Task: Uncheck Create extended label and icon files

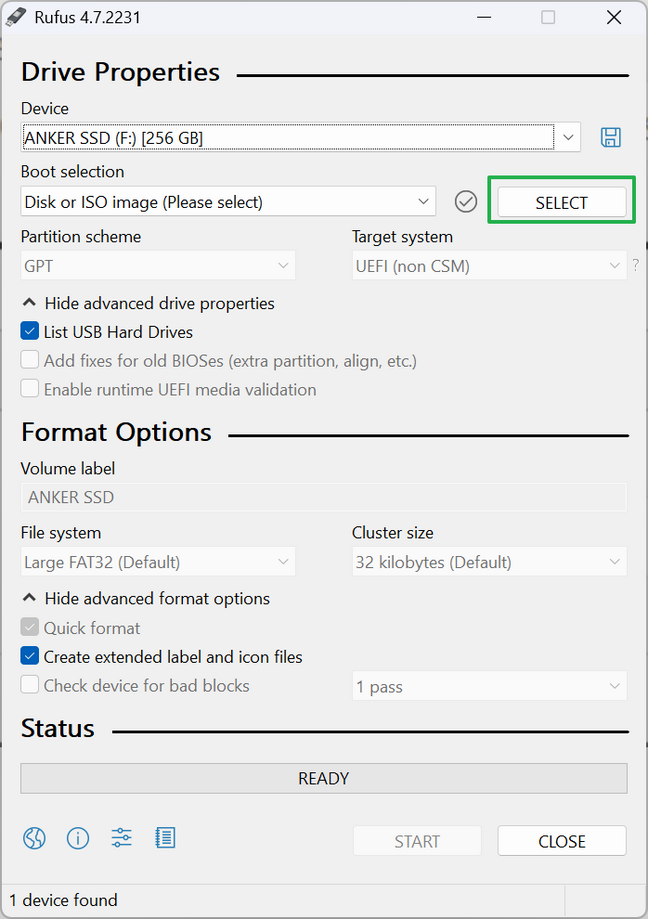Action: [x=27, y=657]
